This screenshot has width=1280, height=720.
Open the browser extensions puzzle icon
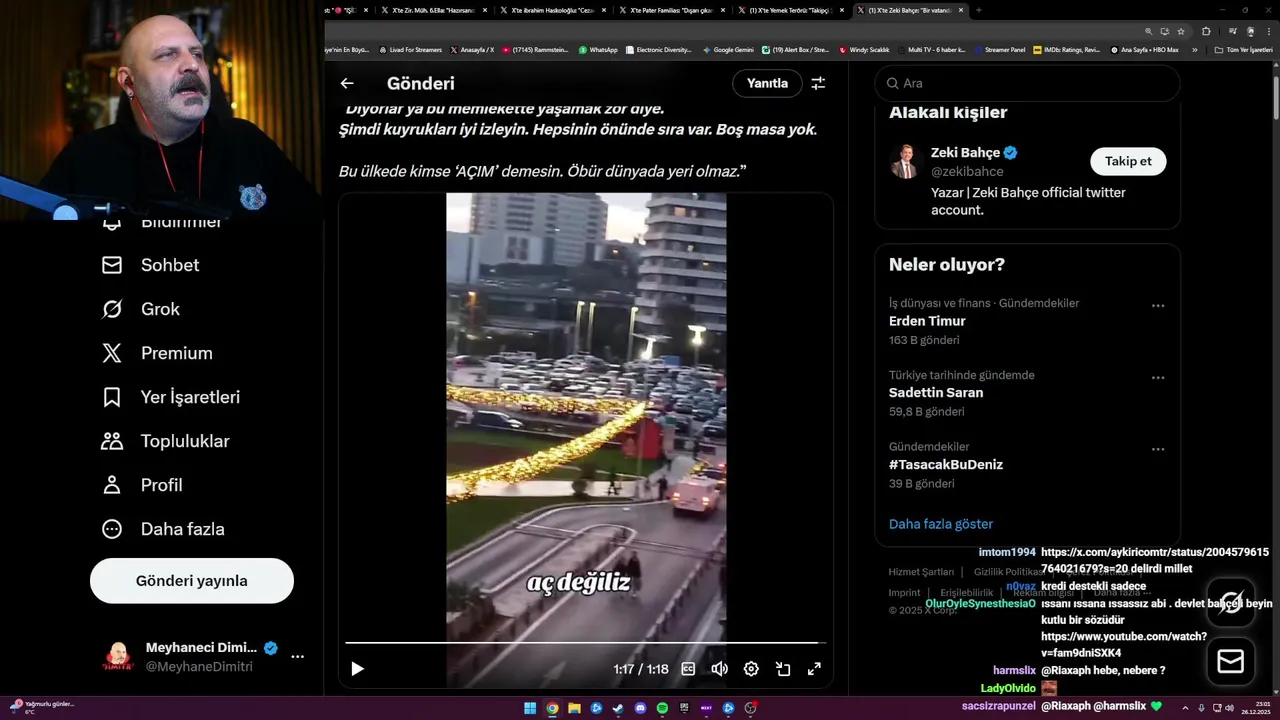pos(1206,31)
